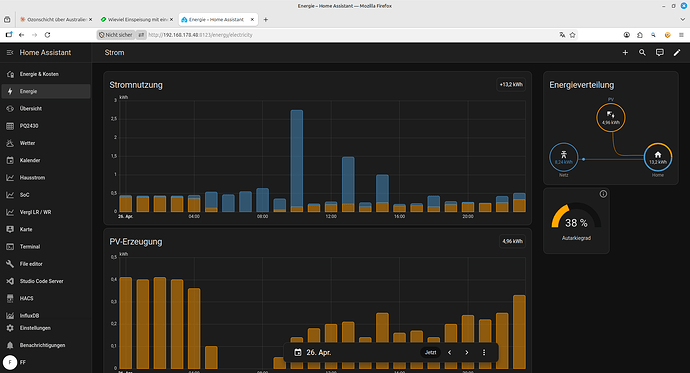The width and height of the screenshot is (690, 373).
Task: Click the Stromnutzung card title
Action: (x=136, y=85)
